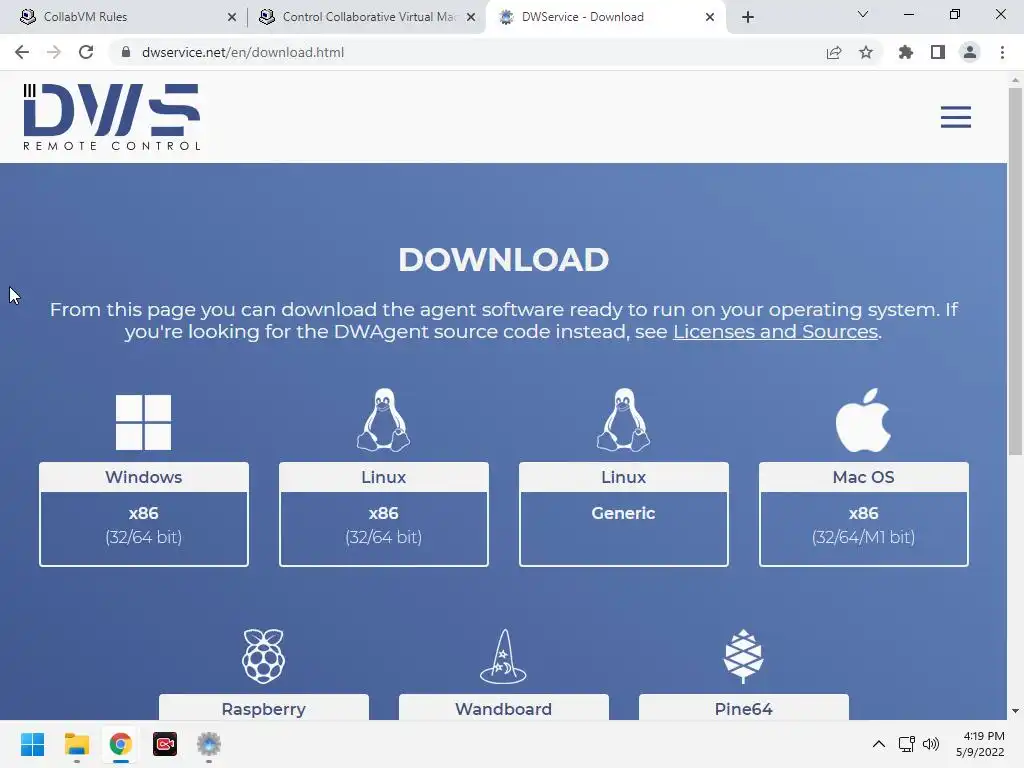The width and height of the screenshot is (1024, 768).
Task: Download the Linux Generic agent
Action: click(624, 514)
